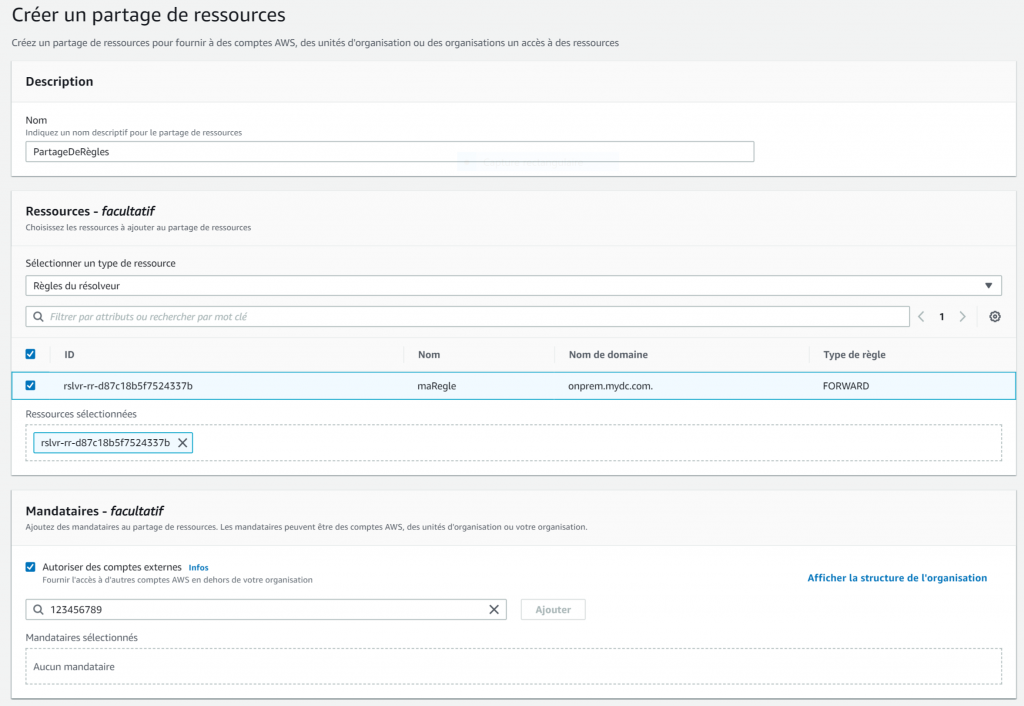Uncheck the rslvr-rr-d87c18b5f7524337b row checkbox

pyautogui.click(x=31, y=385)
